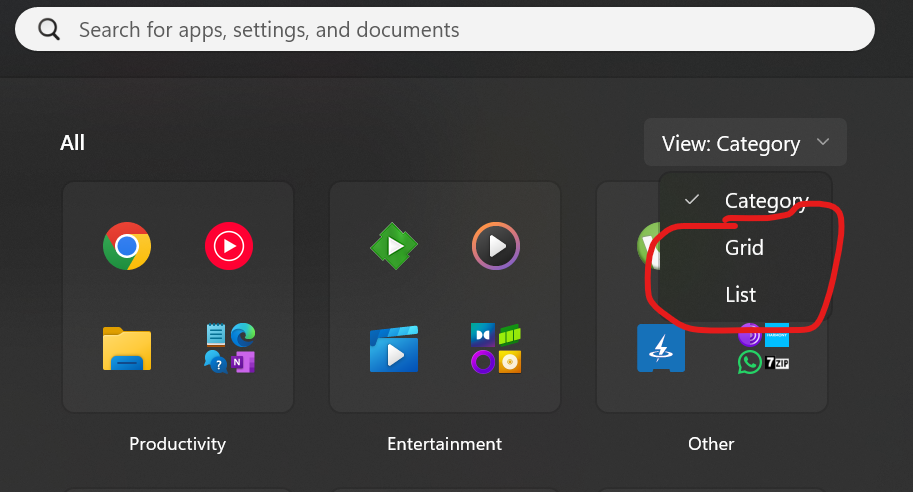Launch the green diamond play app in Entertainment

click(394, 246)
